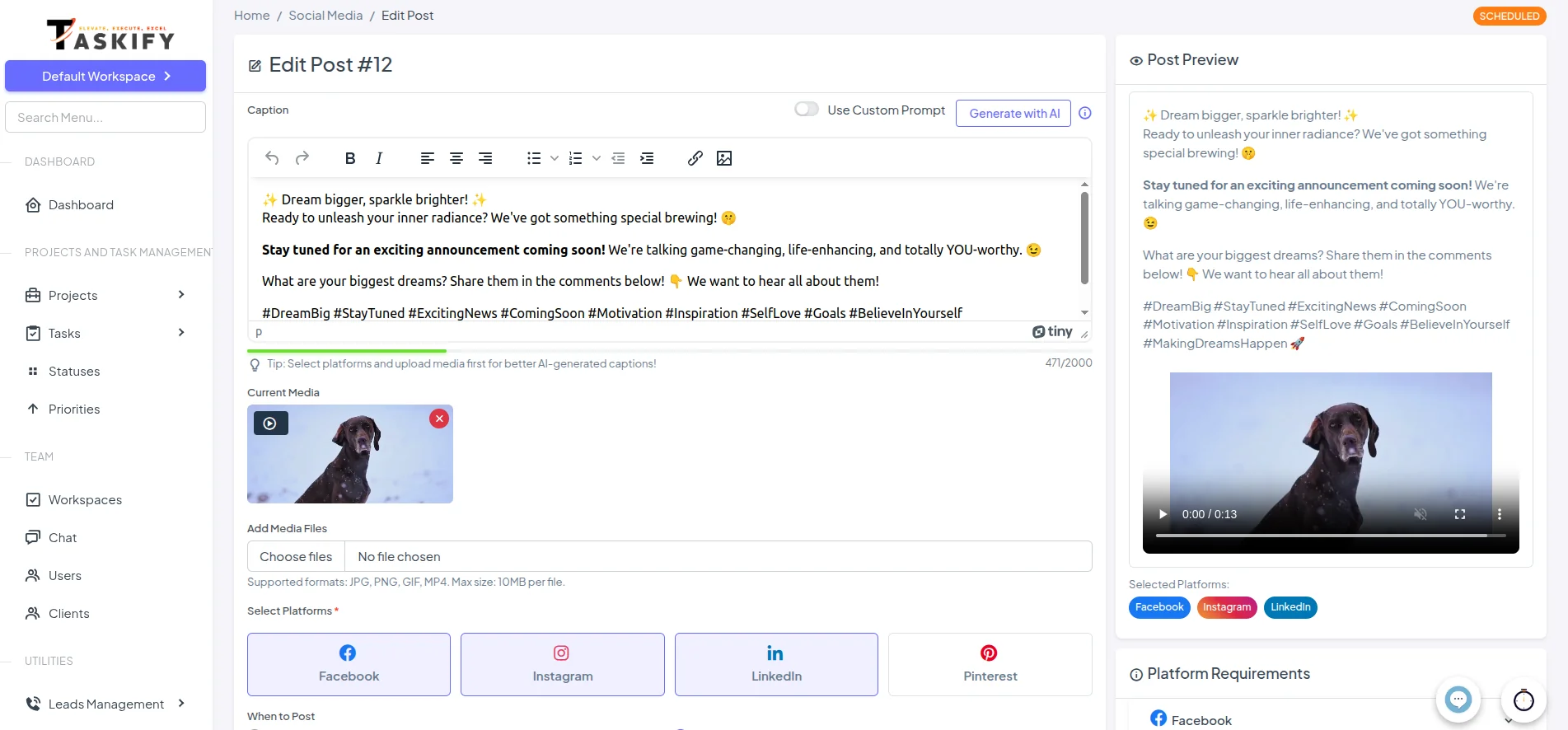Open the bullet list style dropdown
The height and width of the screenshot is (730, 1568).
click(x=555, y=158)
